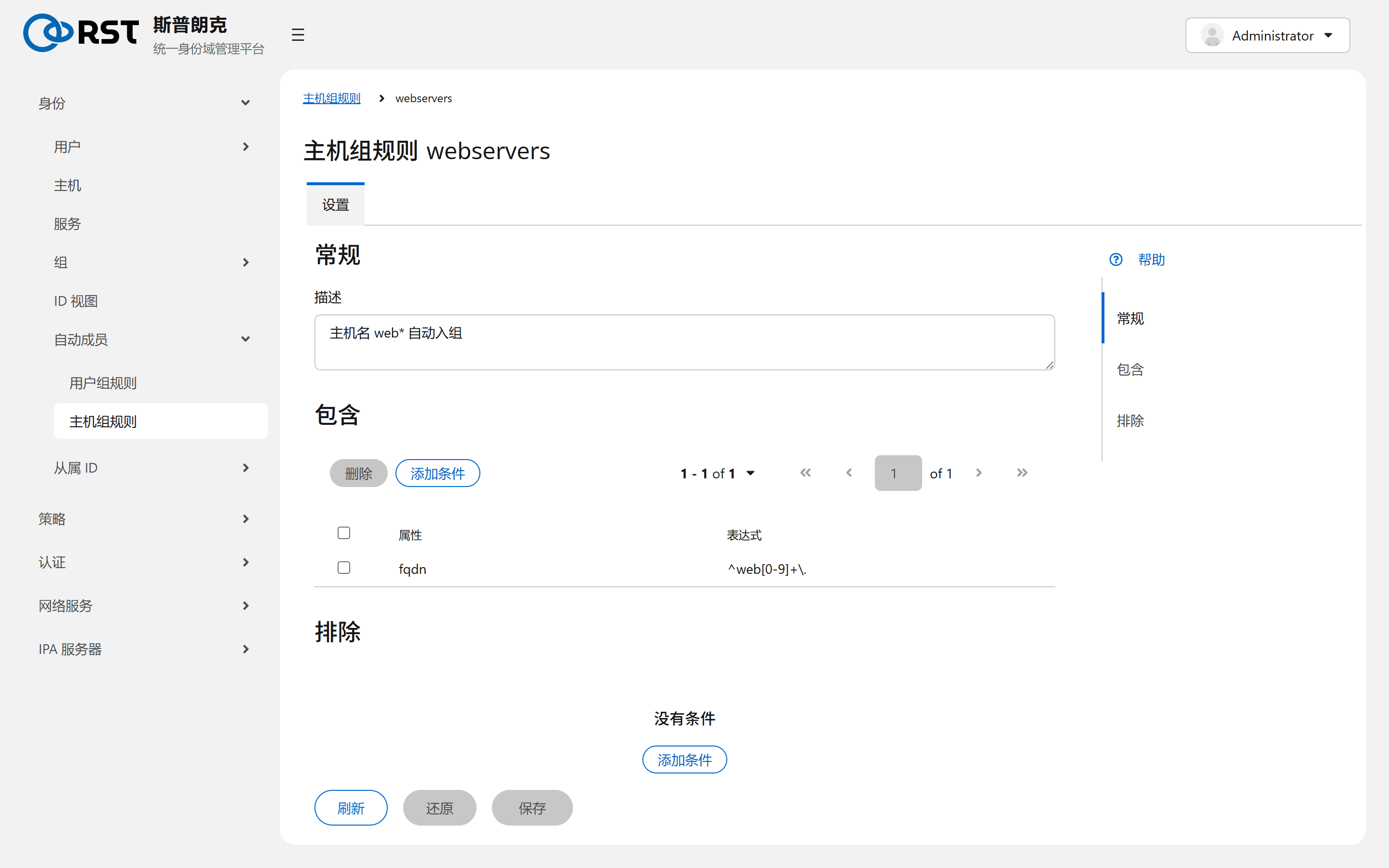Open the help question-mark icon

click(1115, 259)
